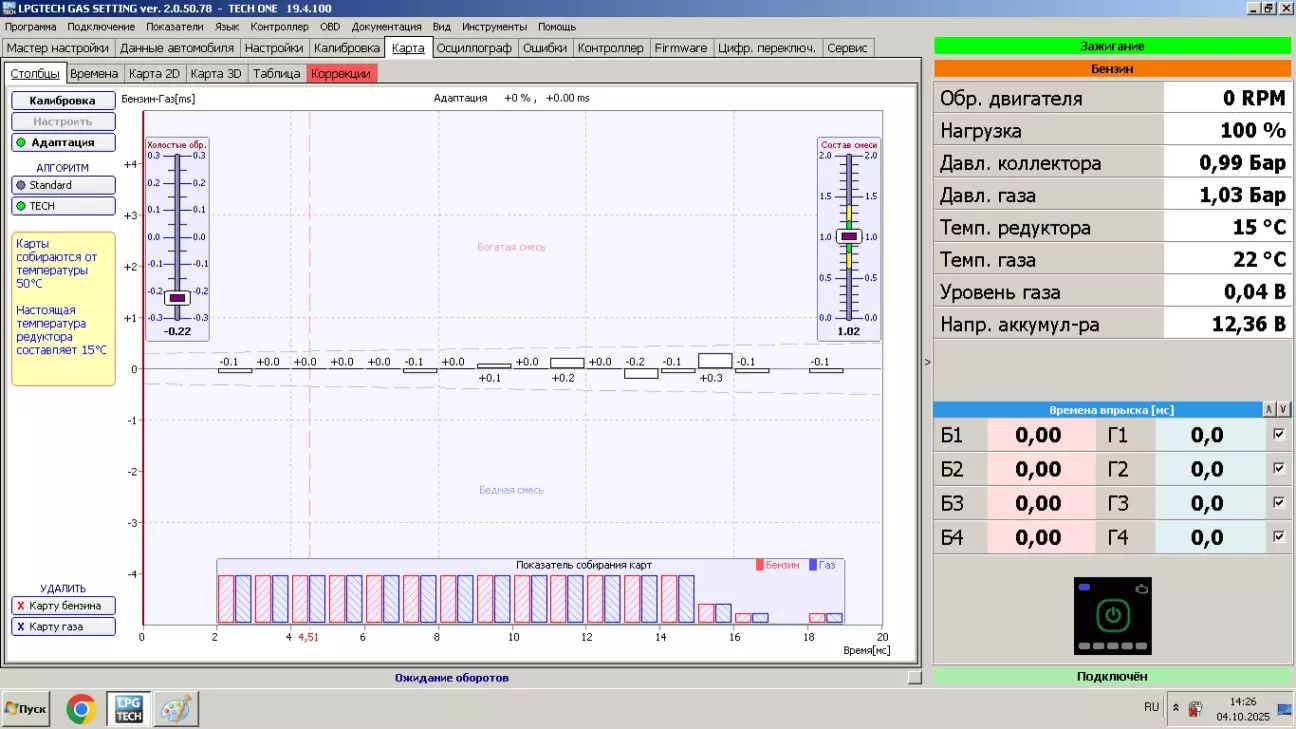Click the Холостые обр. slider handle

pyautogui.click(x=177, y=298)
